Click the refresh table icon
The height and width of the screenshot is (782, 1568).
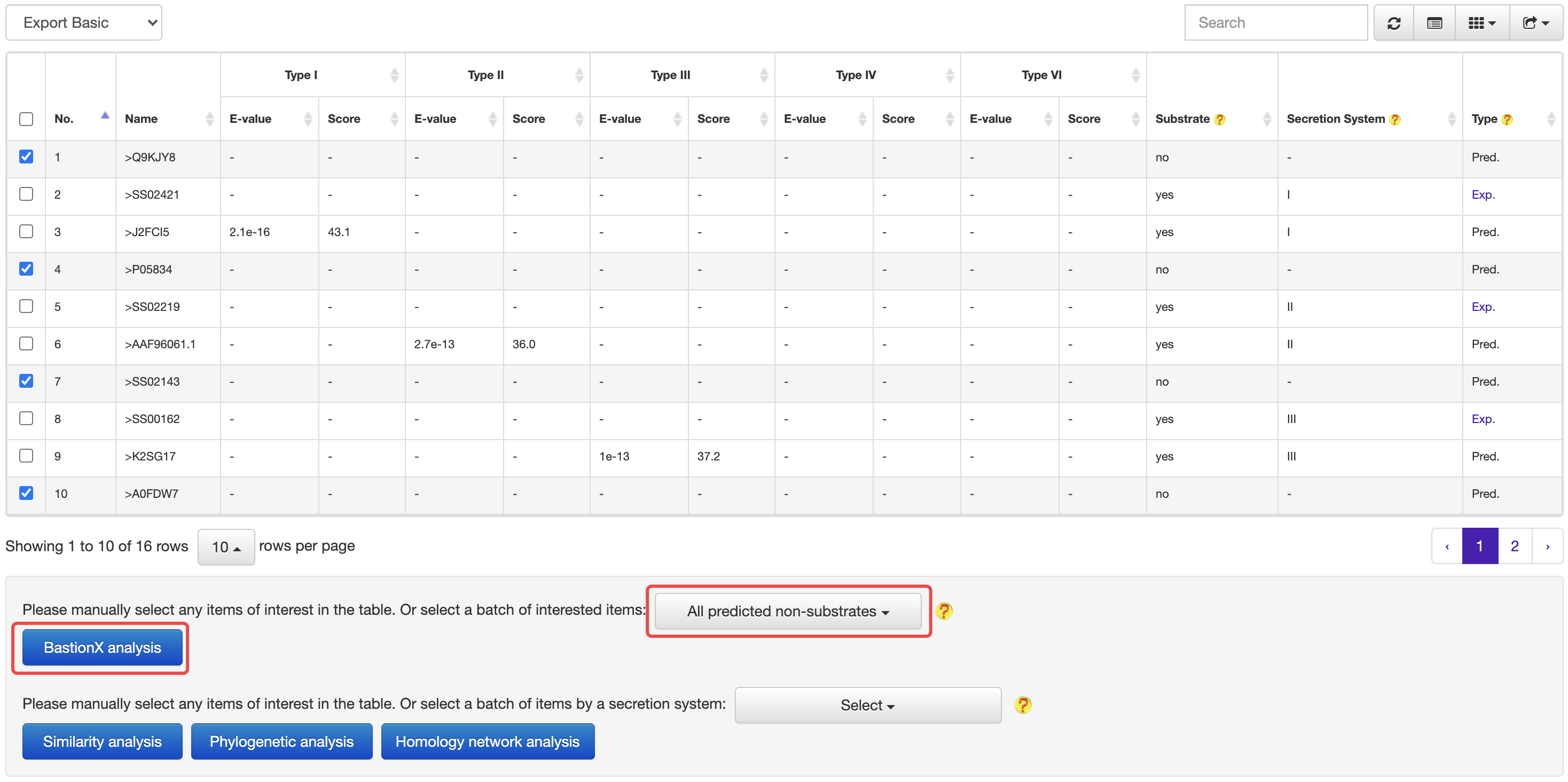coord(1393,23)
